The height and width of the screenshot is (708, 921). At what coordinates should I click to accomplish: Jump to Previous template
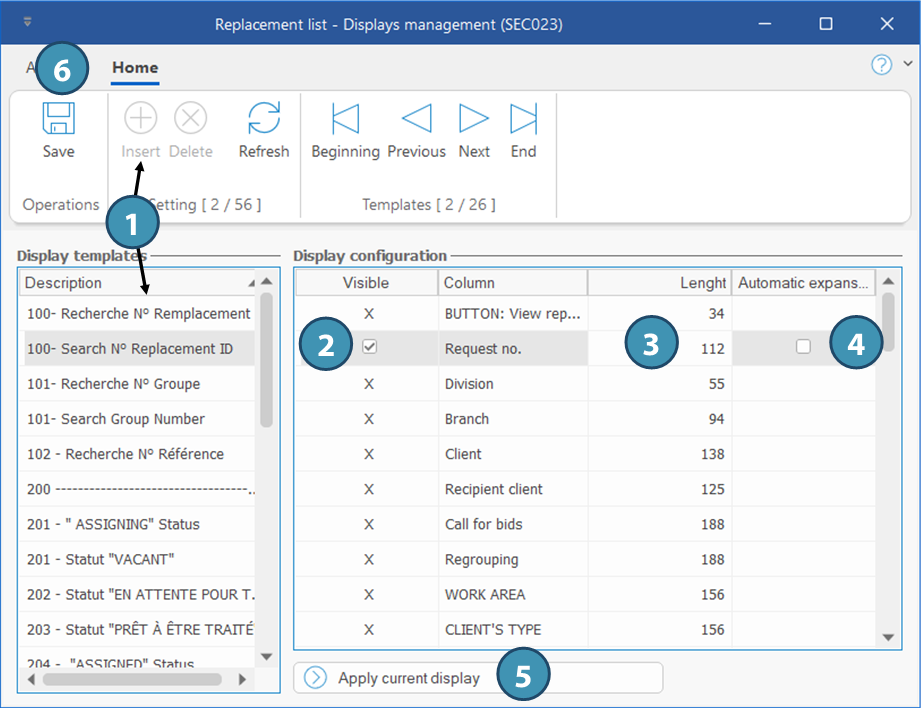416,119
